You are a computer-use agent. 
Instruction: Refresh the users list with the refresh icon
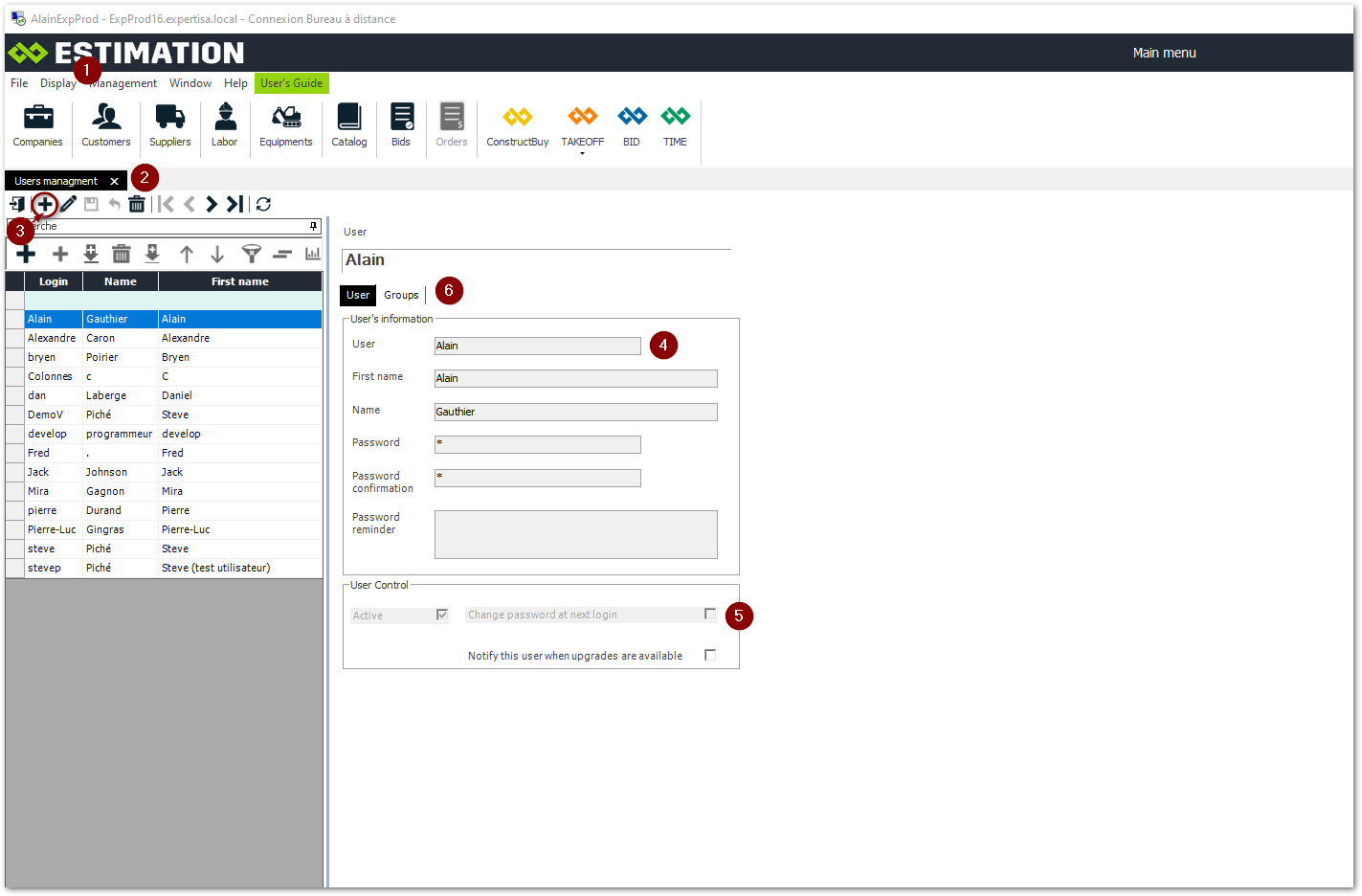pos(263,204)
